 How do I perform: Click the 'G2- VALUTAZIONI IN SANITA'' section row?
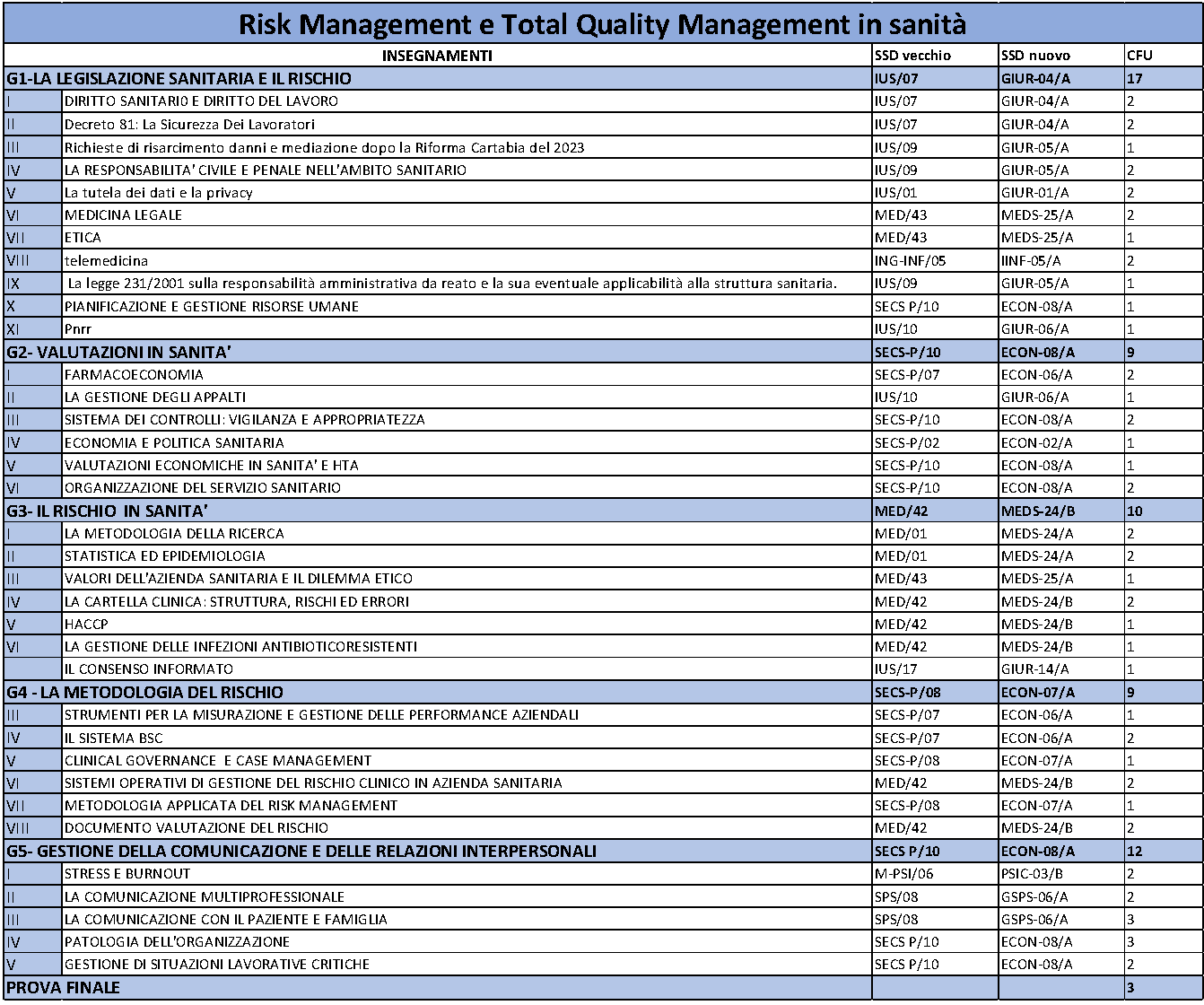pos(602,352)
